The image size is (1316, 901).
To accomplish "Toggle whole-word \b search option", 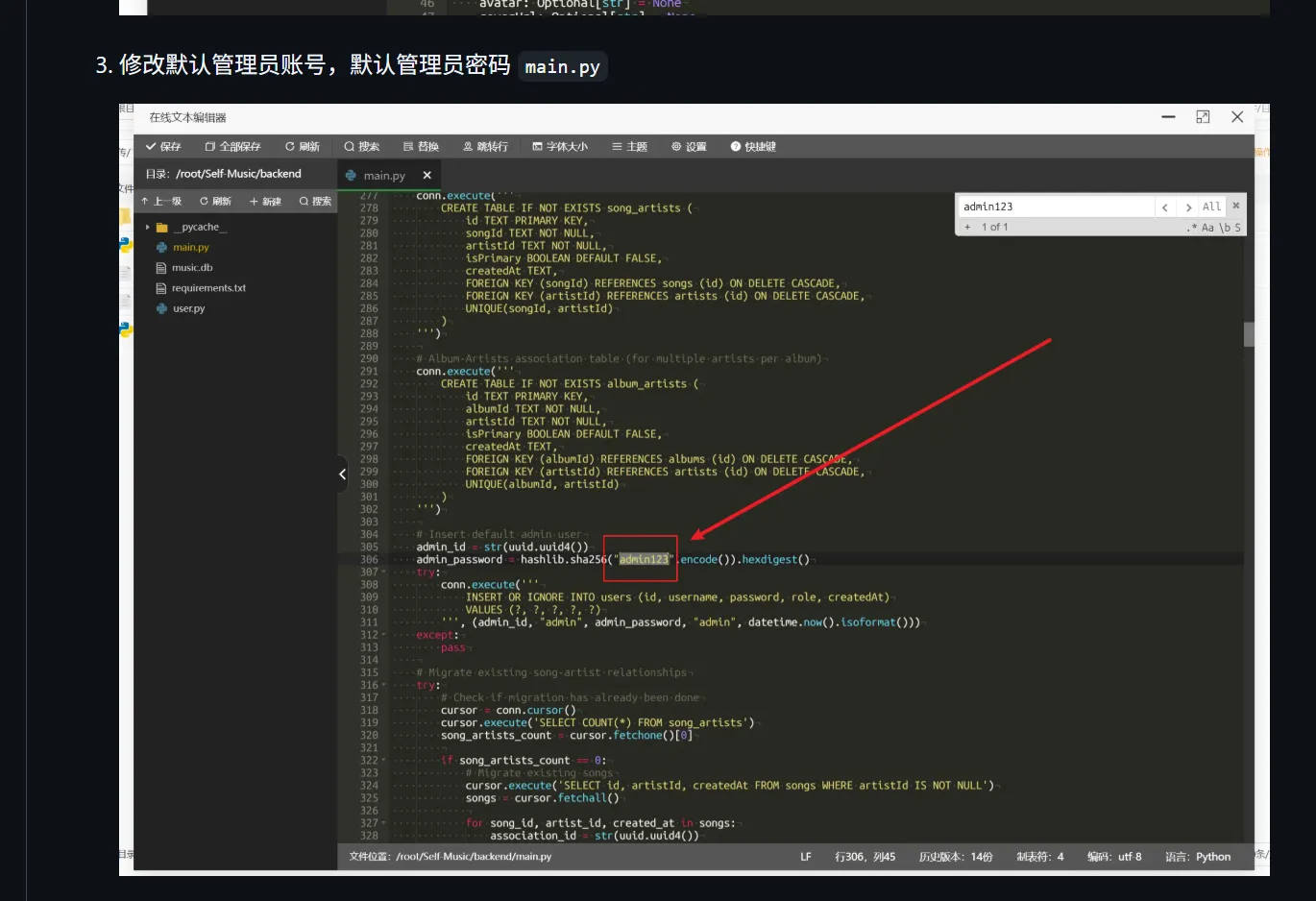I will pos(1225,228).
